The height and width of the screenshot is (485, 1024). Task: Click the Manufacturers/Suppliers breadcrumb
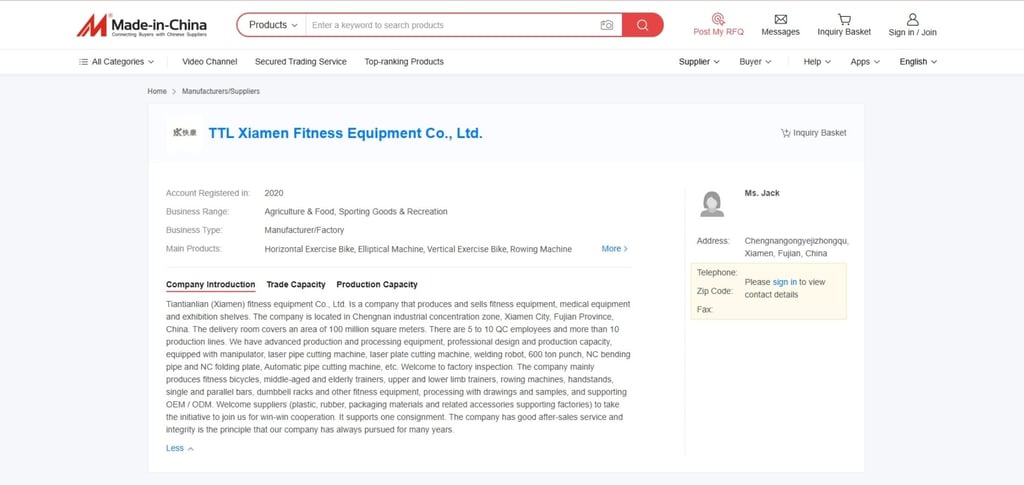[221, 91]
